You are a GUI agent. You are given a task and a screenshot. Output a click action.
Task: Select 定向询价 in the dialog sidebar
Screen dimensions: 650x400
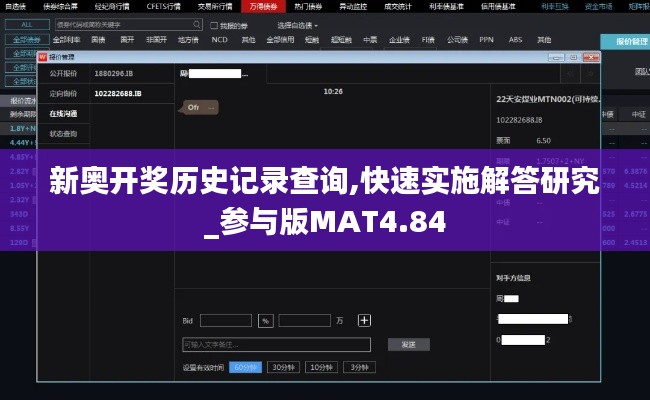63,94
